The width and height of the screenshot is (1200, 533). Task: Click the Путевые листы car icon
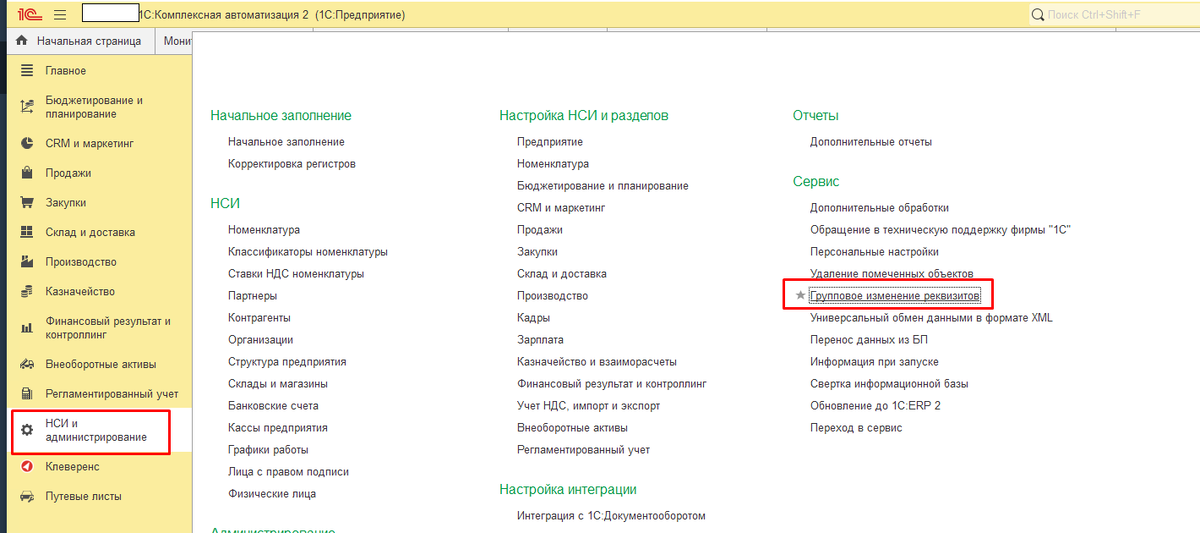click(x=27, y=496)
